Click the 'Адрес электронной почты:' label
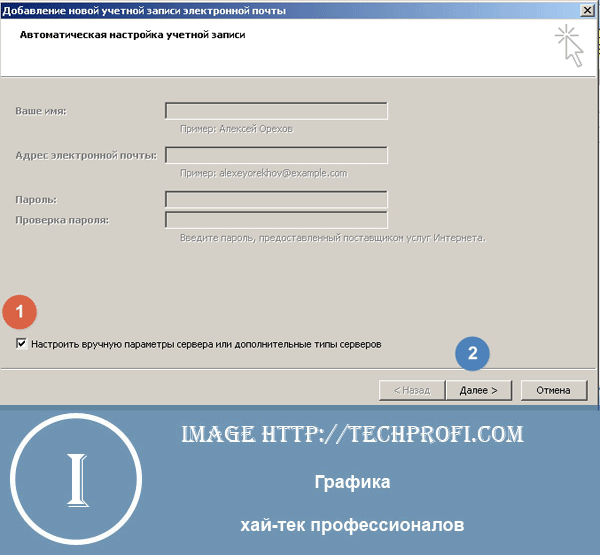This screenshot has width=600, height=555. pyautogui.click(x=86, y=155)
